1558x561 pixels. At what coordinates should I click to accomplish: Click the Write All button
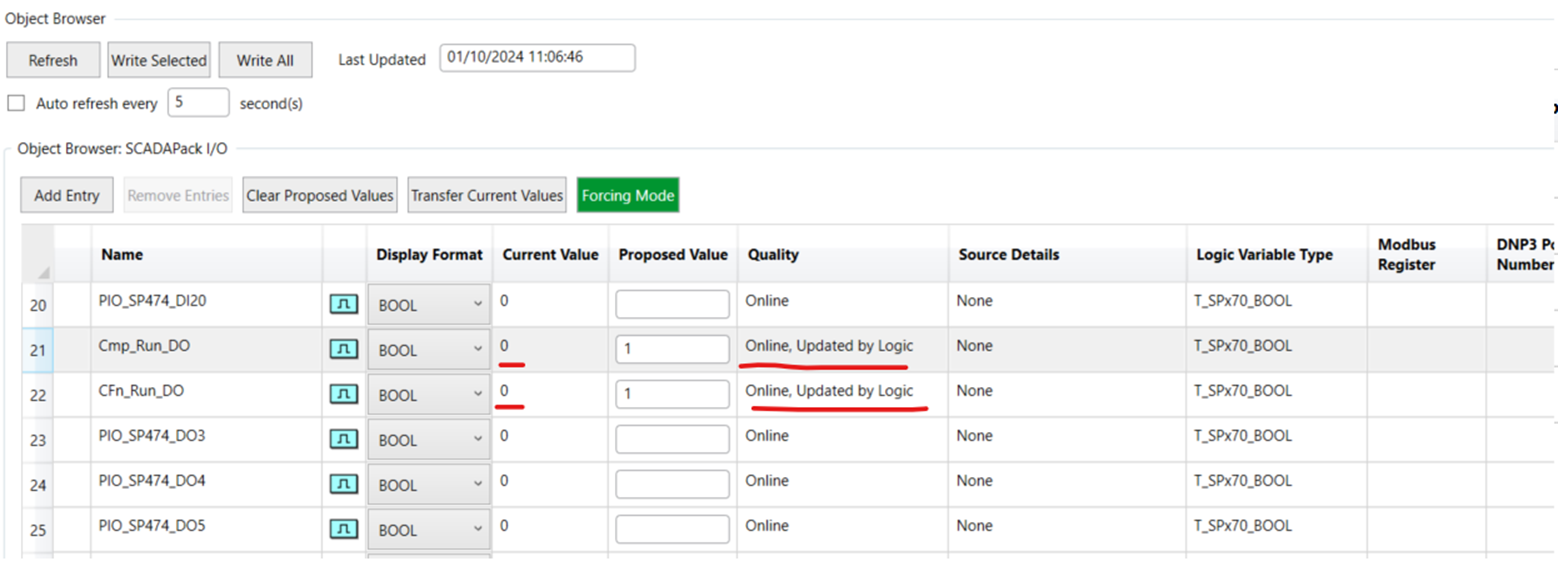(x=265, y=60)
